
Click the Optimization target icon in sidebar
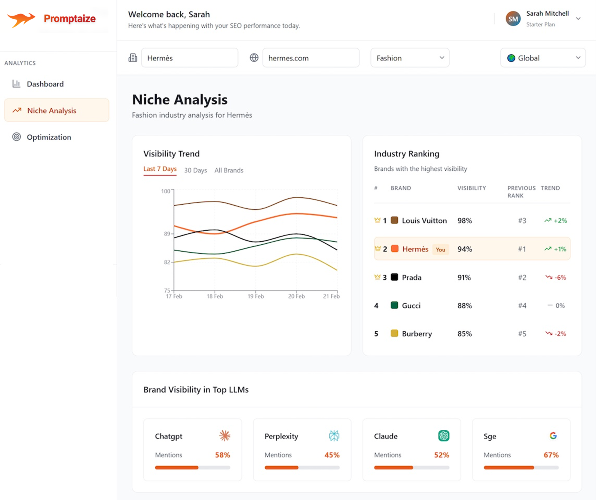[x=16, y=137]
